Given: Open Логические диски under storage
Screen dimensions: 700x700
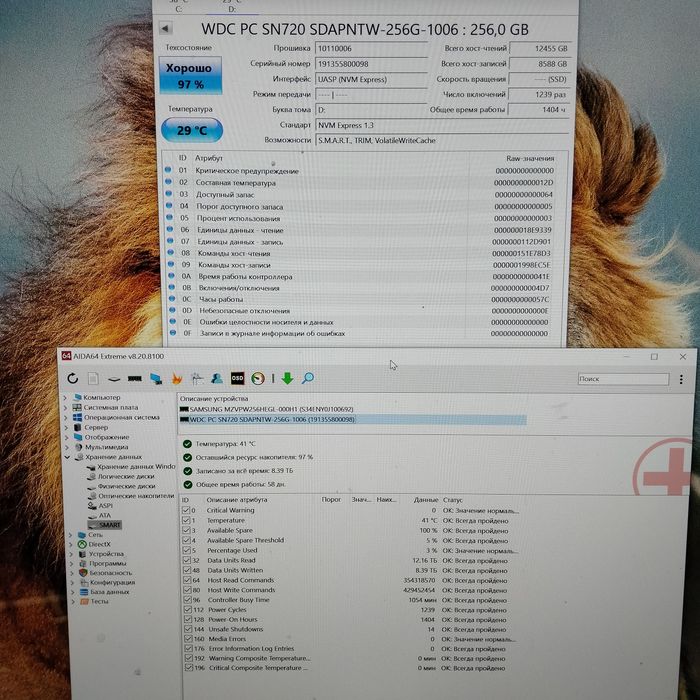Looking at the screenshot, I should (126, 476).
